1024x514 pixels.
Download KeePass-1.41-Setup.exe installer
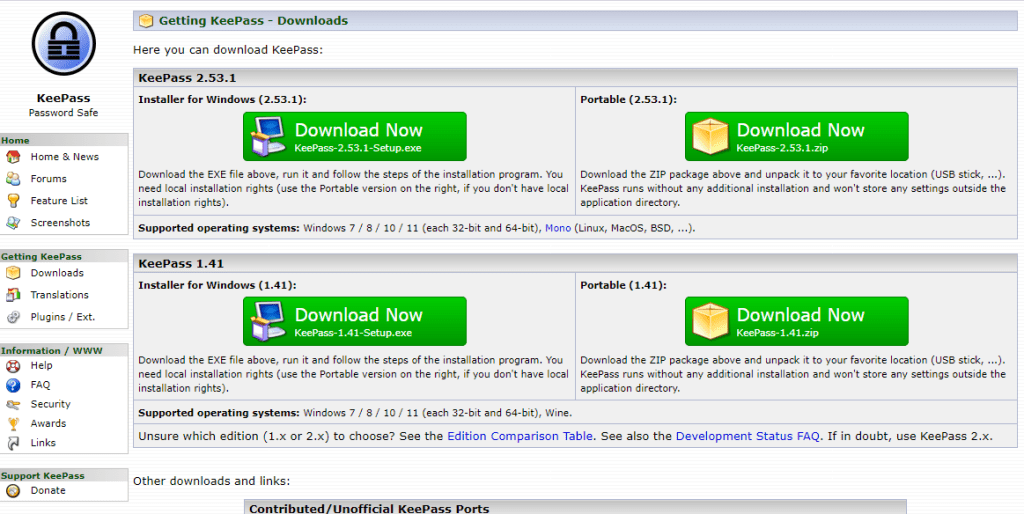pyautogui.click(x=355, y=321)
